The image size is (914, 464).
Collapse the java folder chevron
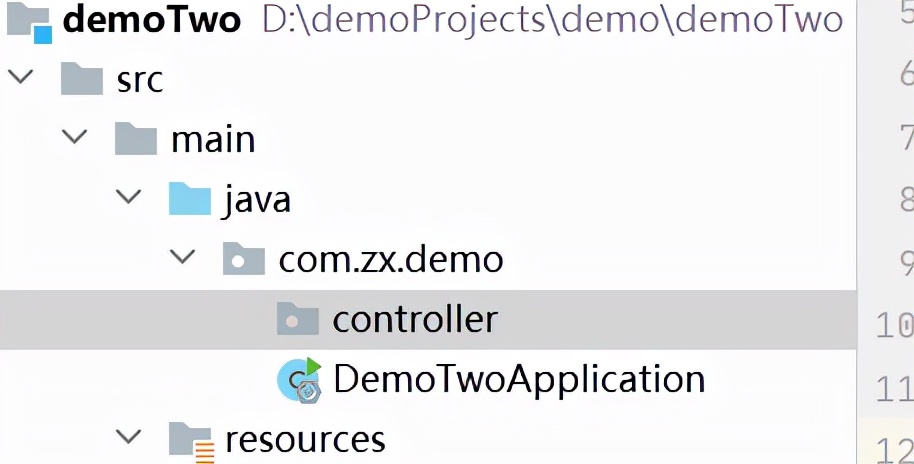[x=129, y=196]
